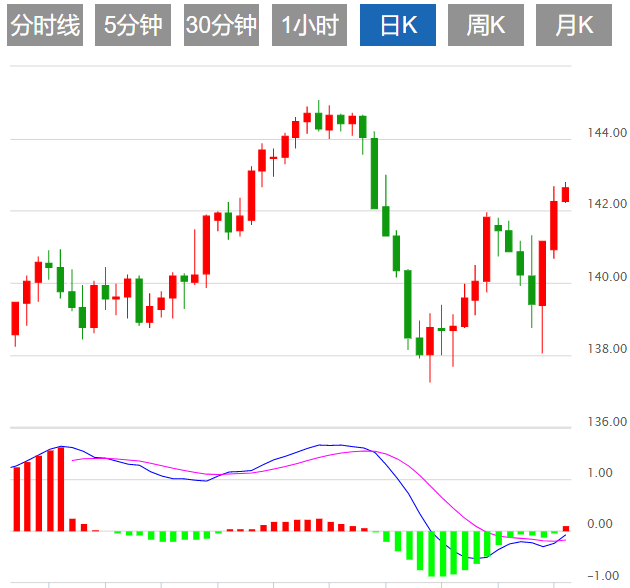Click the 1.00 MACD axis label
The height and width of the screenshot is (588, 630).
pos(600,473)
